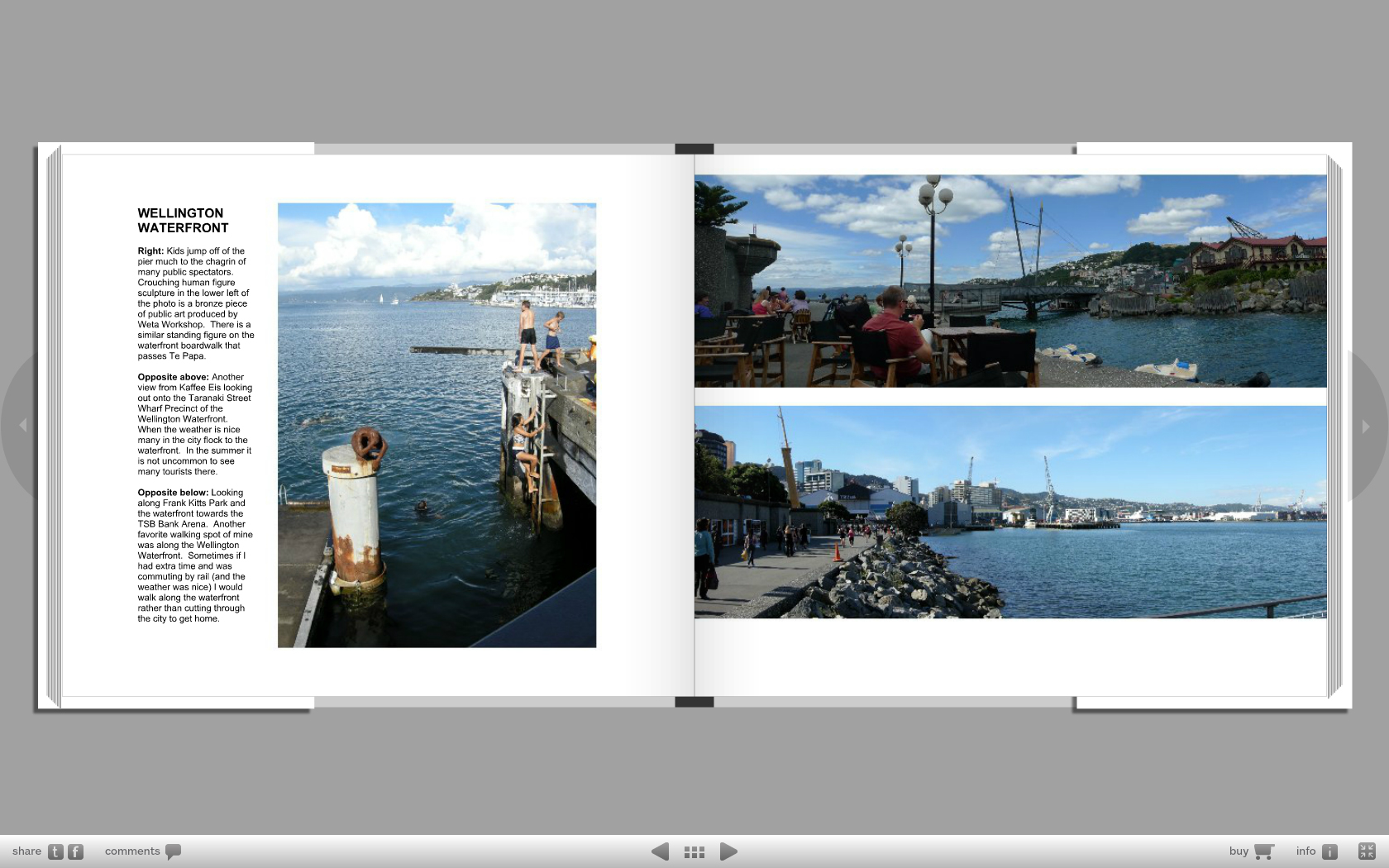The height and width of the screenshot is (868, 1389).
Task: Select the "info" text label
Action: pos(1305,851)
